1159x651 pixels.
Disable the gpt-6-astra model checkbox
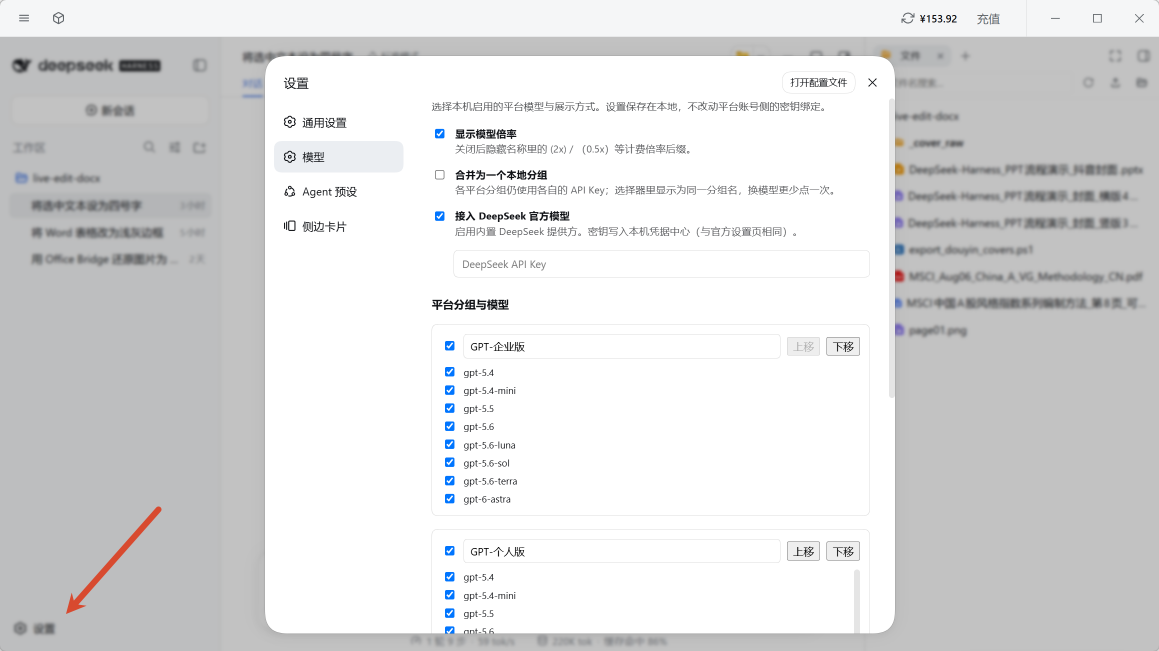click(449, 499)
